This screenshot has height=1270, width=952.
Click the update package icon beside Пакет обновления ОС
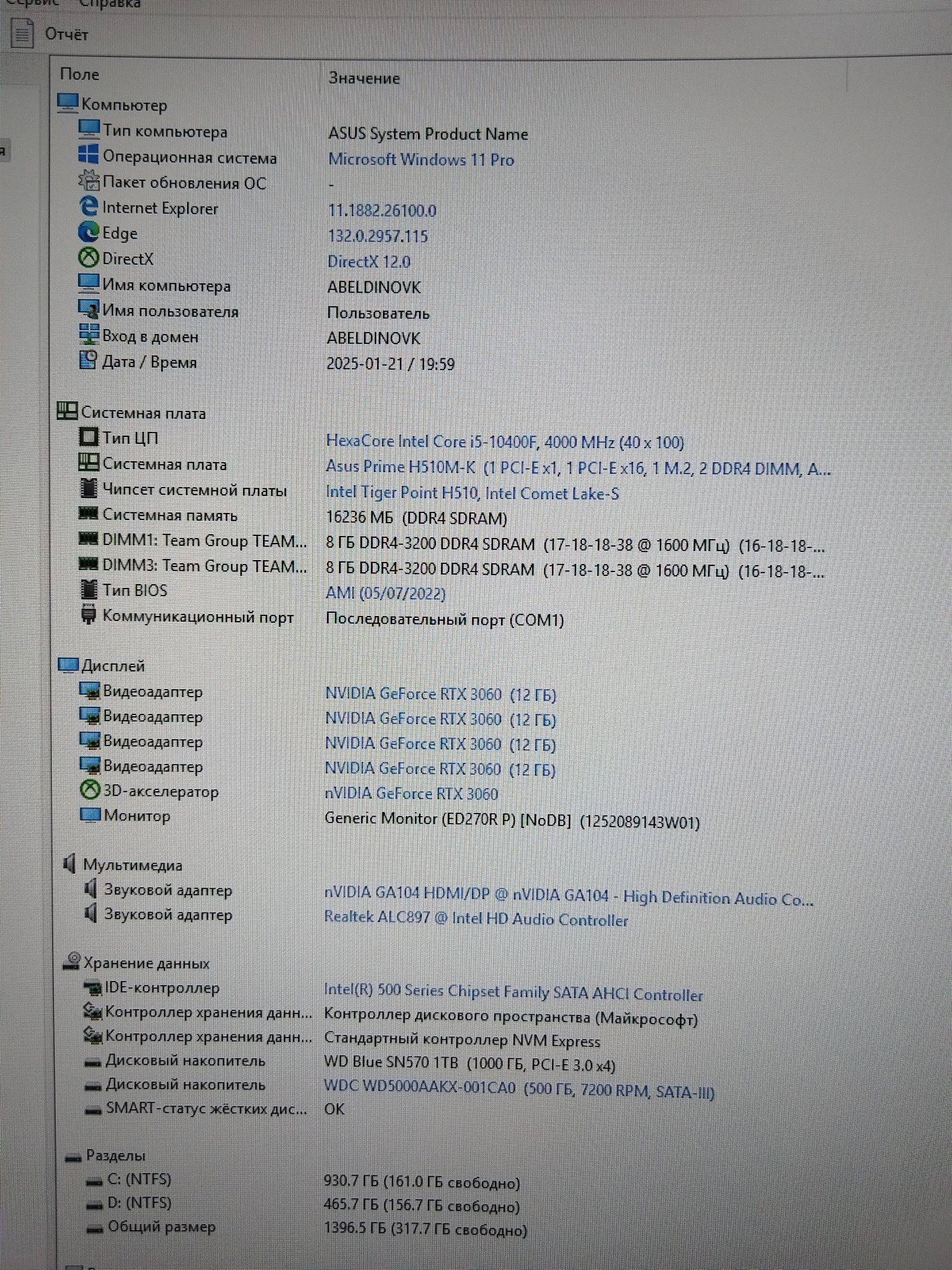point(88,180)
